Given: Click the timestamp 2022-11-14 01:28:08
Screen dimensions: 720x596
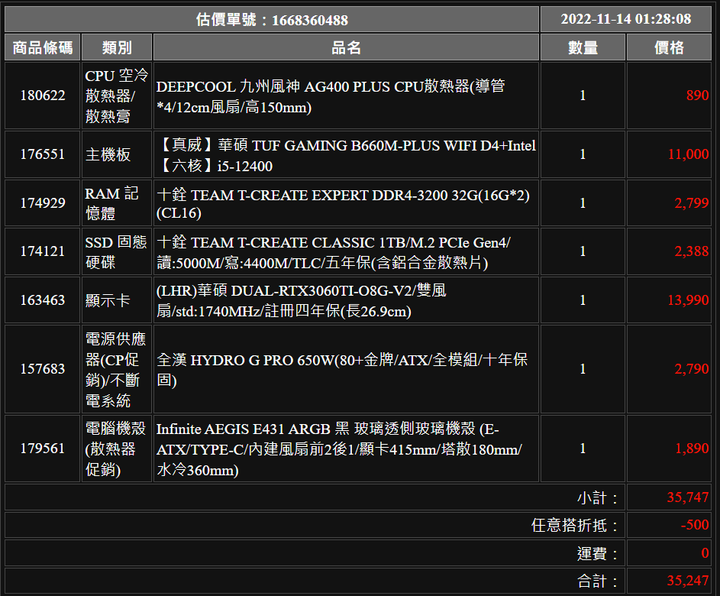Looking at the screenshot, I should [x=626, y=19].
